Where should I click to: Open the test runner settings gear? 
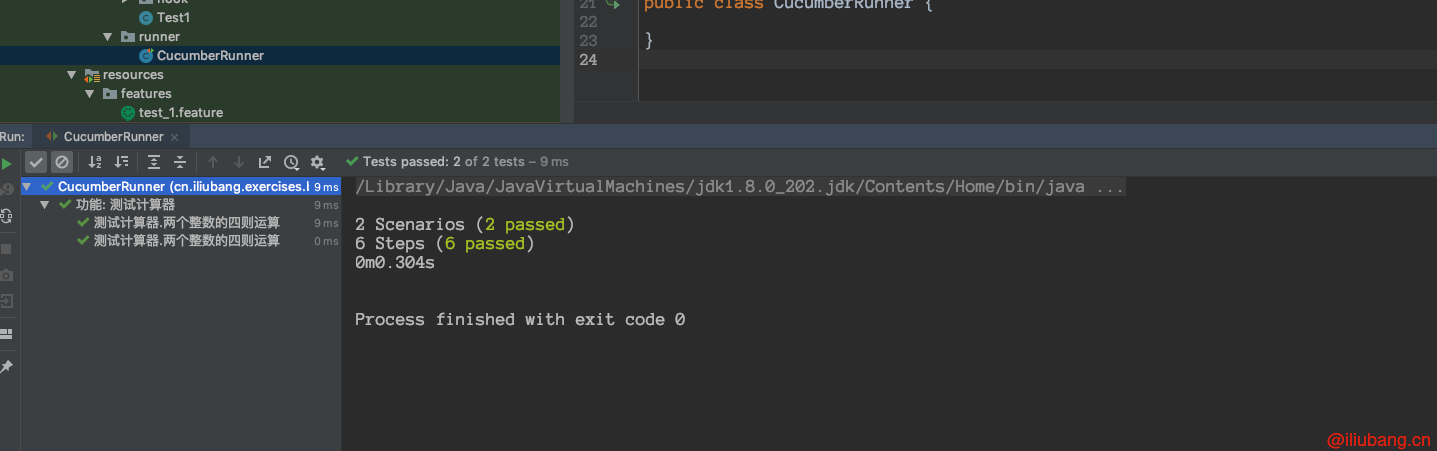pos(318,162)
